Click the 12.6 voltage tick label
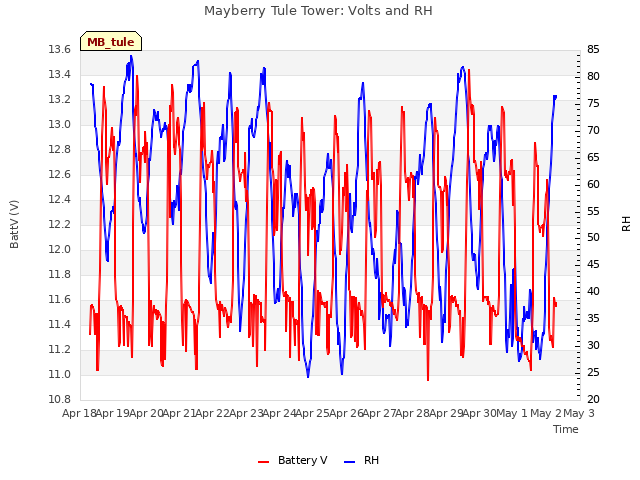The image size is (640, 480). tap(60, 175)
